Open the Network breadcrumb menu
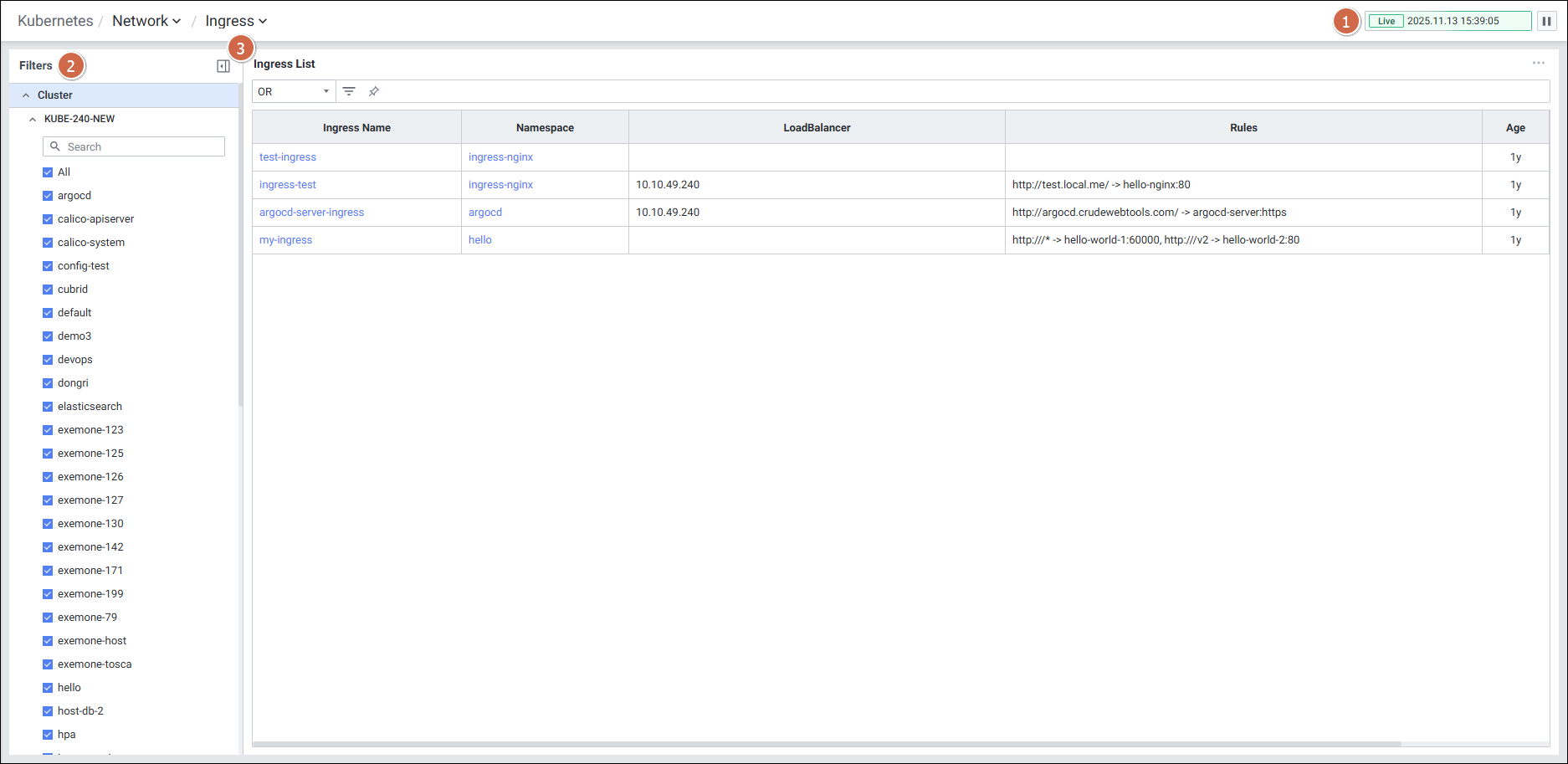 pos(146,21)
